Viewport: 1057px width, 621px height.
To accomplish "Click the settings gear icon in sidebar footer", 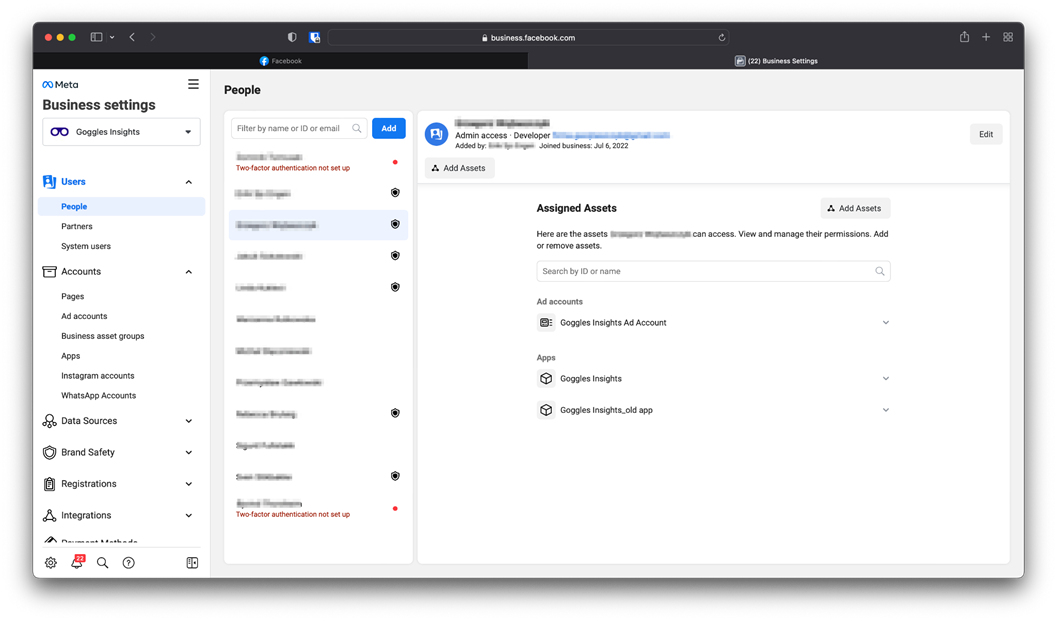I will click(51, 563).
